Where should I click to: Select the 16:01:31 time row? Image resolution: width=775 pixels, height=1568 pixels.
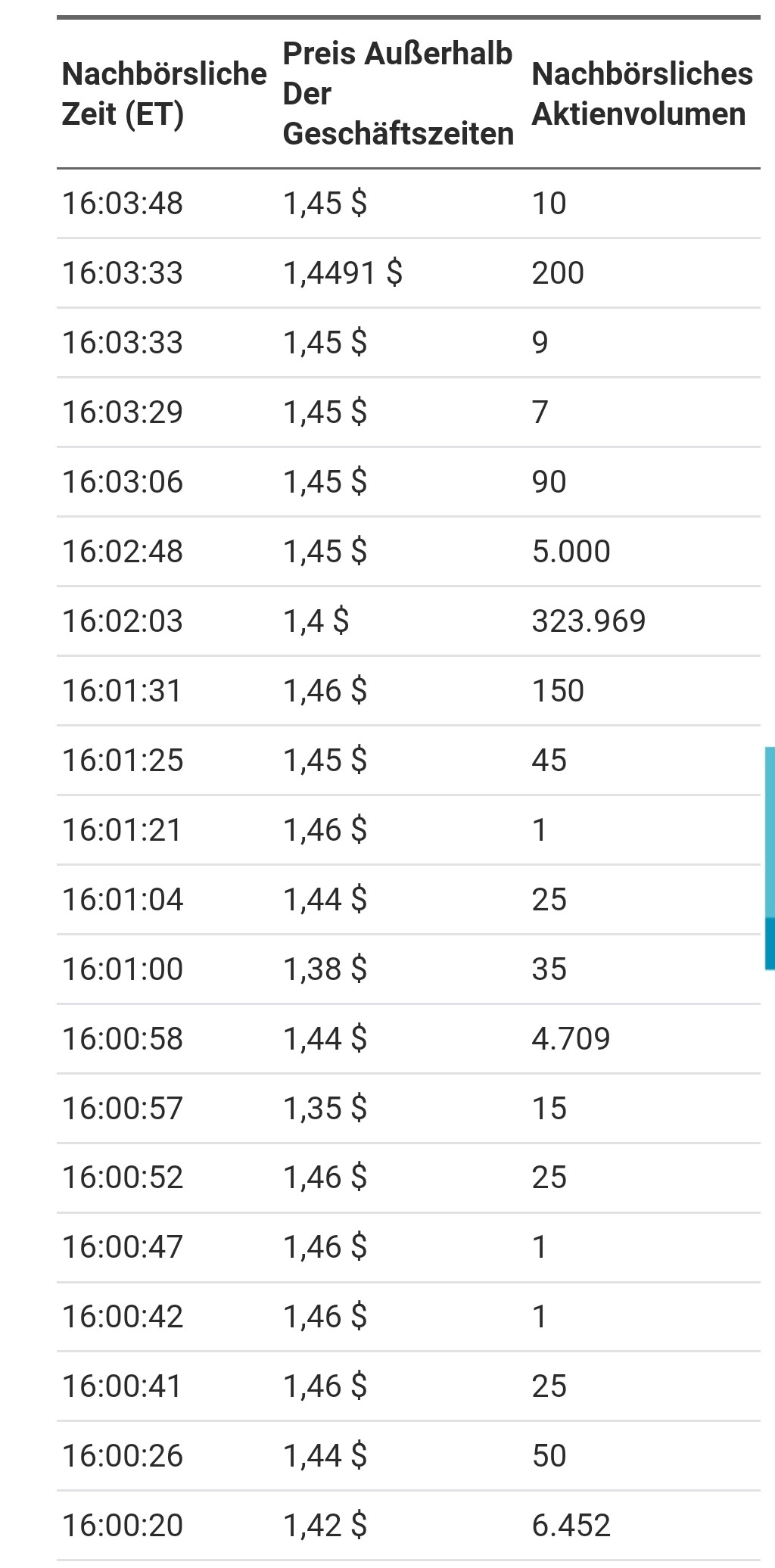123,691
